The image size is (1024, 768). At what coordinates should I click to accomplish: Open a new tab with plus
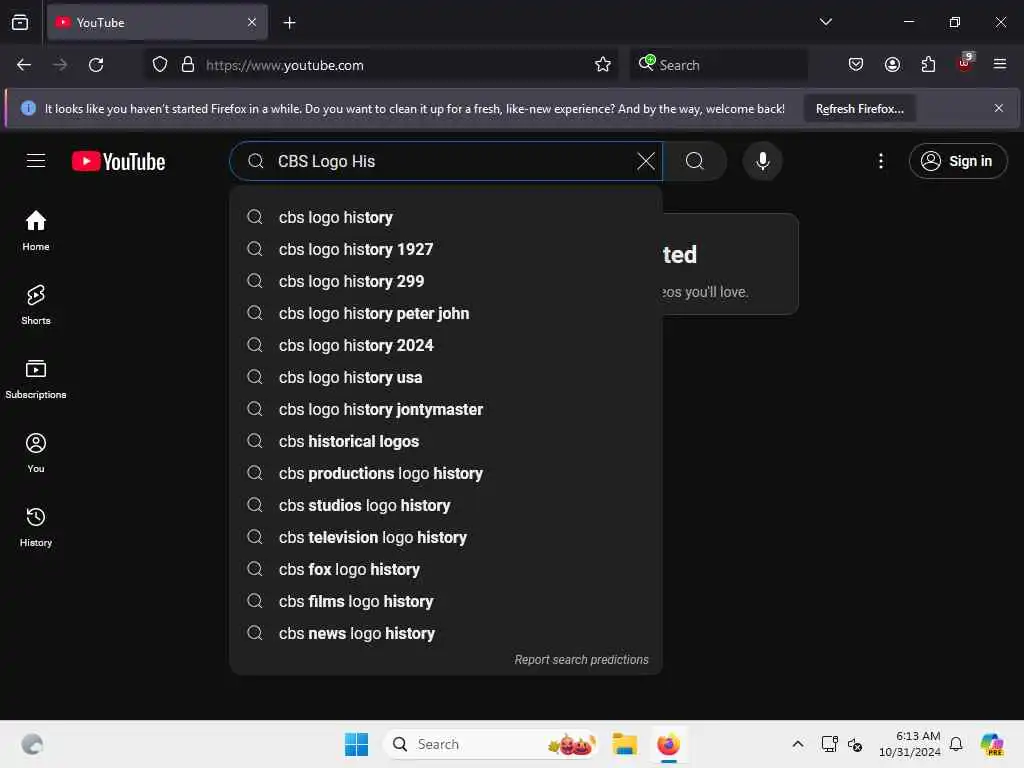coord(289,23)
